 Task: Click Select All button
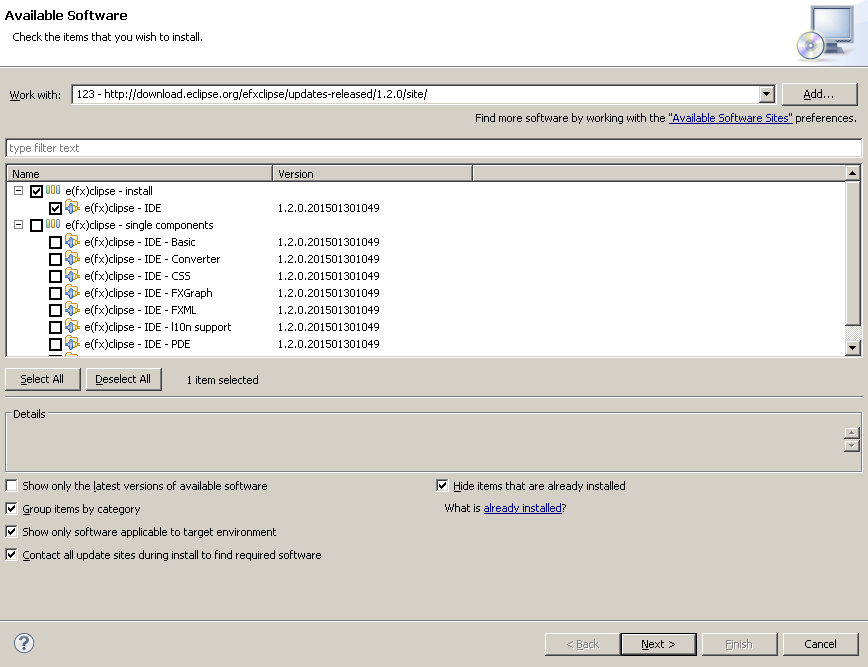pos(43,379)
